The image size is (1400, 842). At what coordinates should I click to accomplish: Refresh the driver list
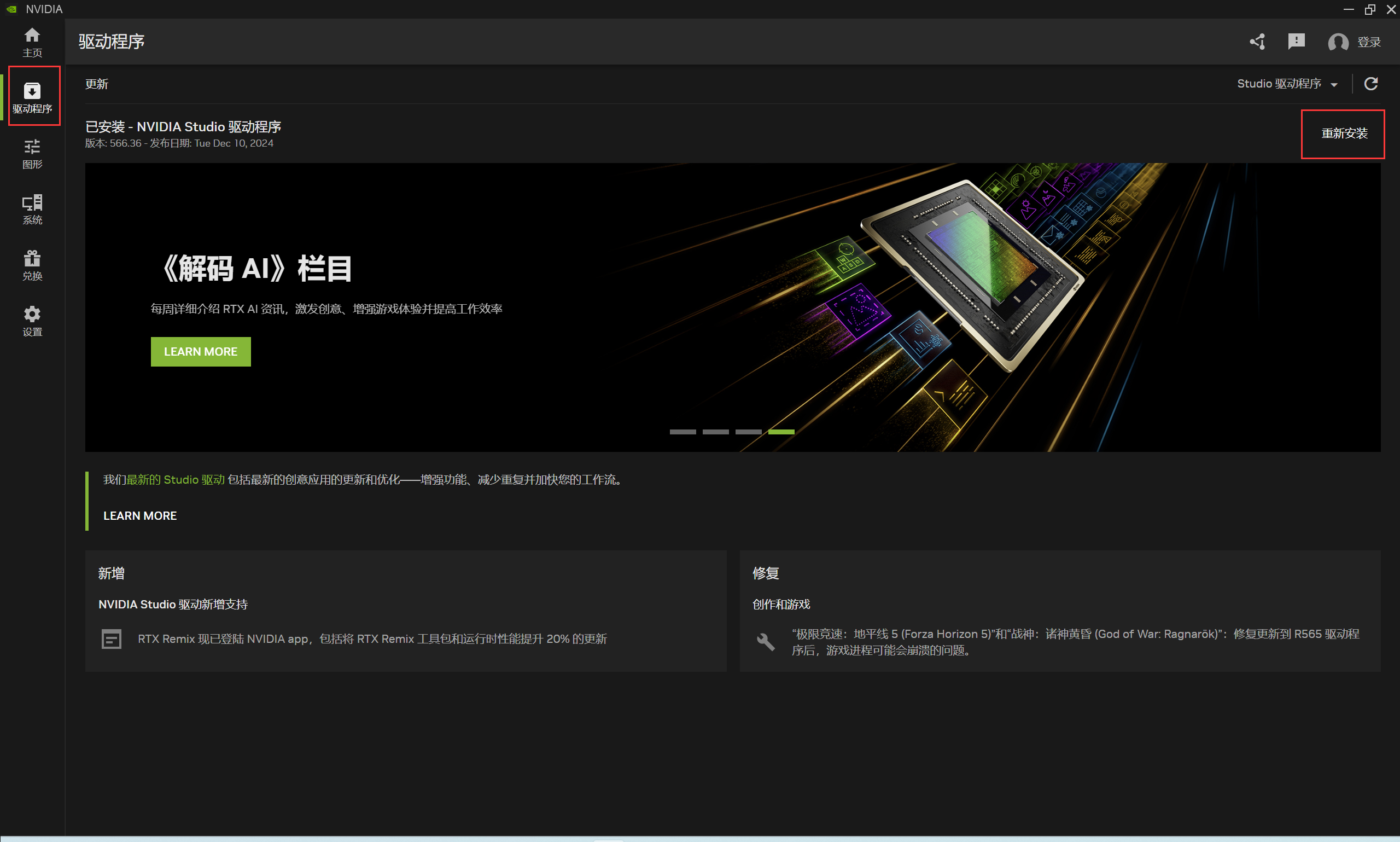1370,83
